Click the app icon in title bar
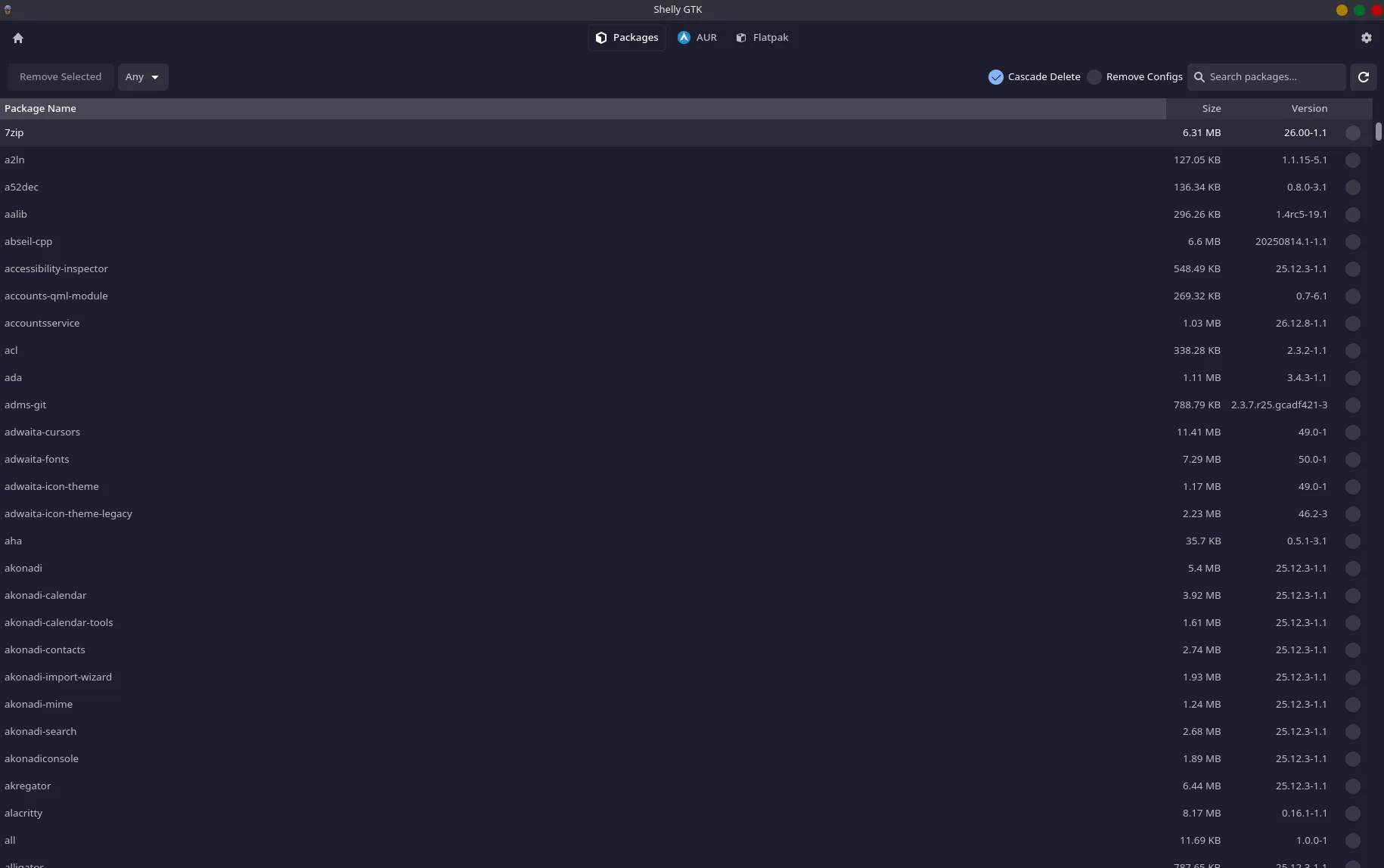 click(8, 10)
